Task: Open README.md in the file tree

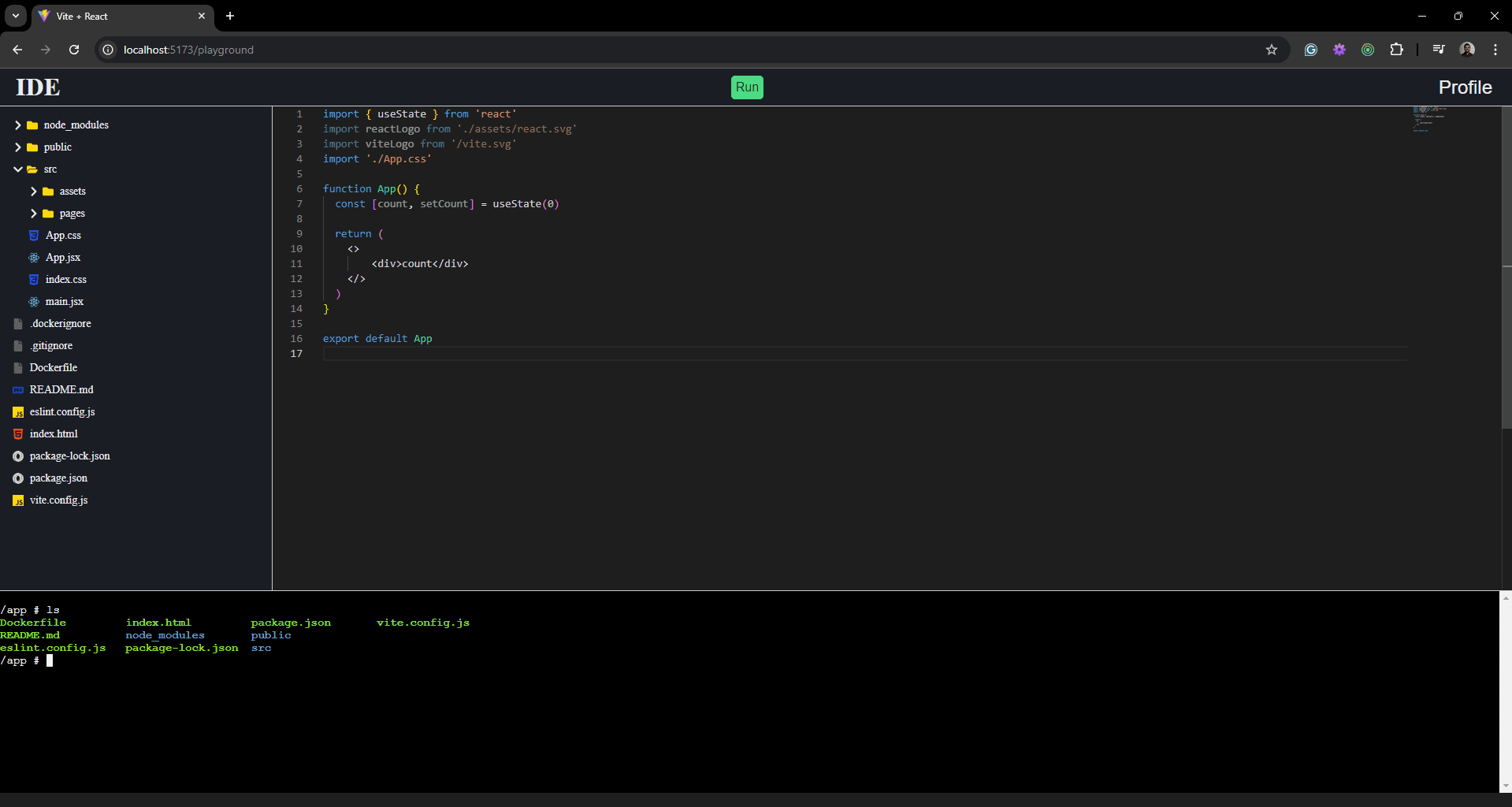Action: coord(61,390)
